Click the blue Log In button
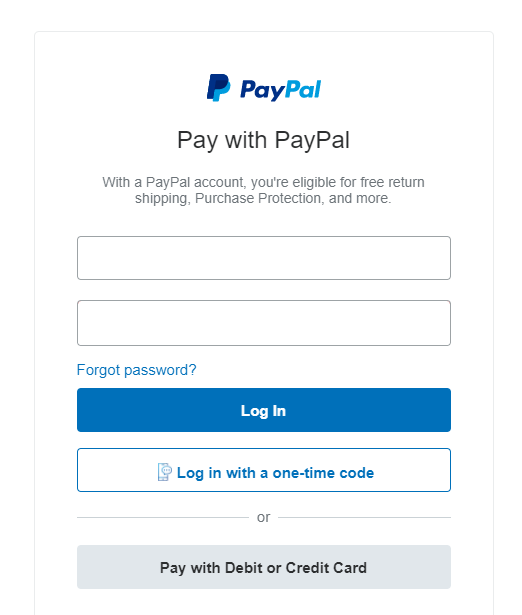Screen dimensions: 522x615 point(264,410)
